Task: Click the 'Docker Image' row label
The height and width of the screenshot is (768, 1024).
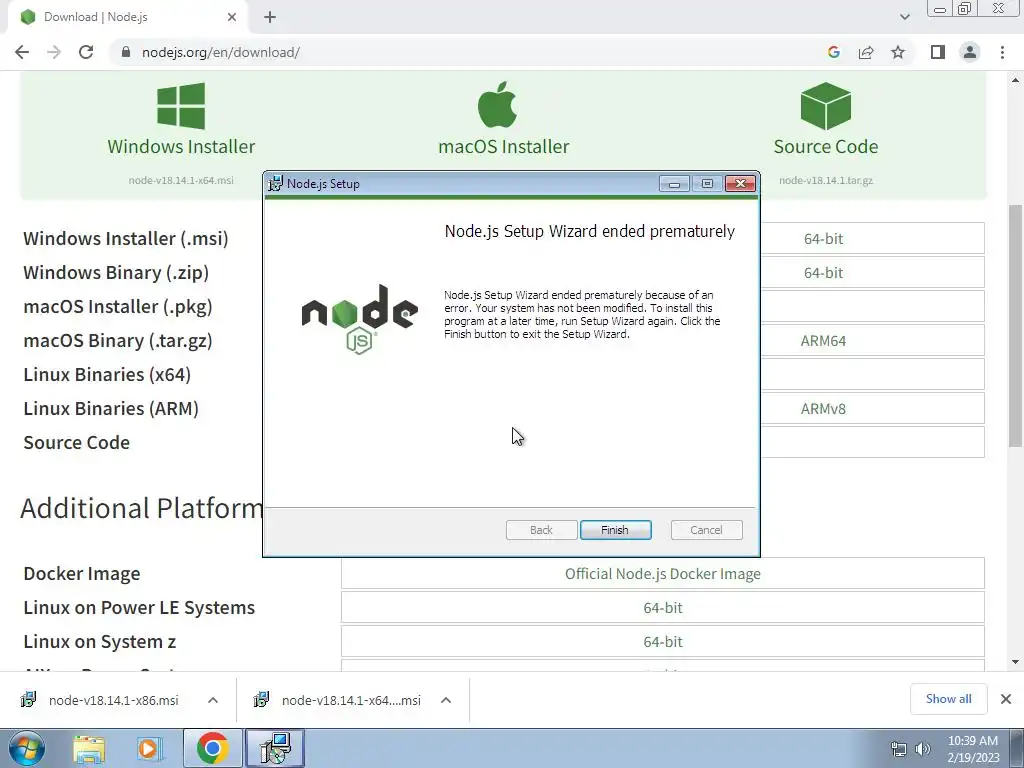Action: click(x=82, y=573)
